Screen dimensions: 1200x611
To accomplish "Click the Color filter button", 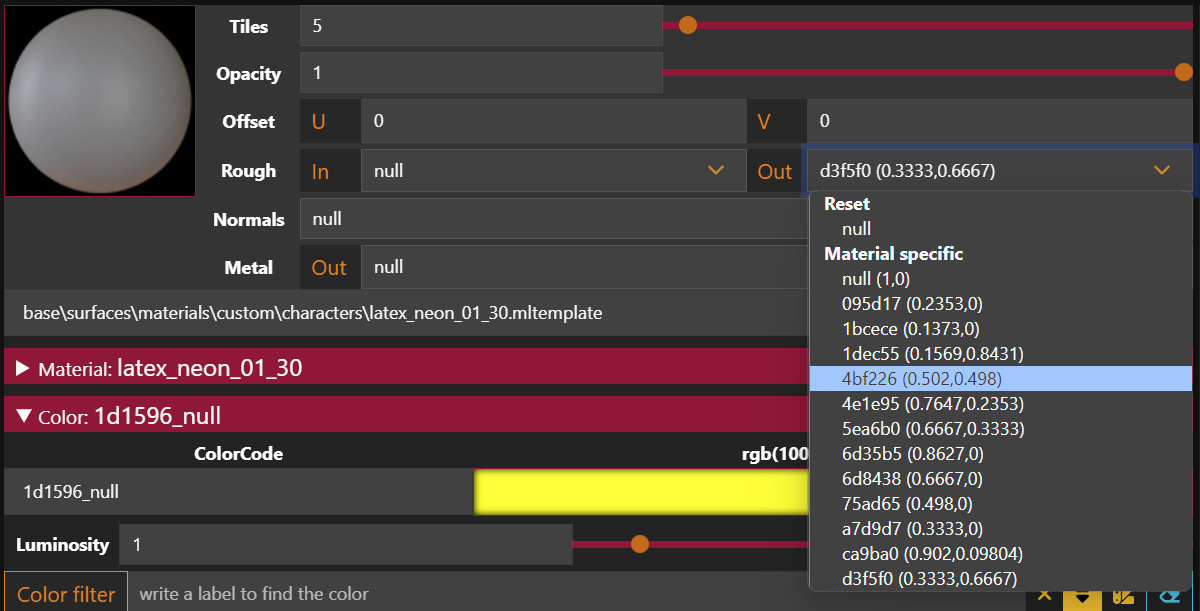I will click(66, 594).
